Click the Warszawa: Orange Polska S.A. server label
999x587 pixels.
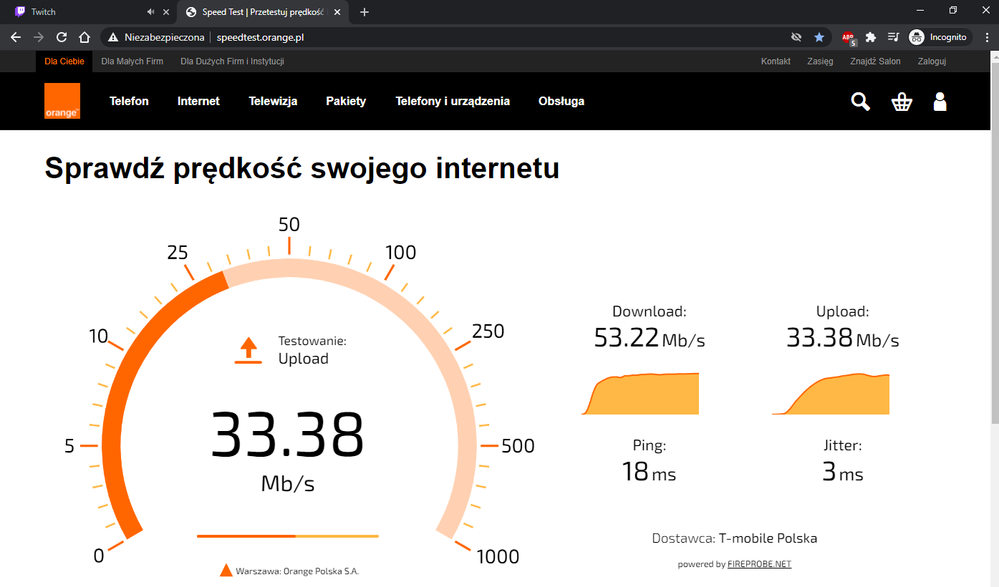[x=297, y=571]
